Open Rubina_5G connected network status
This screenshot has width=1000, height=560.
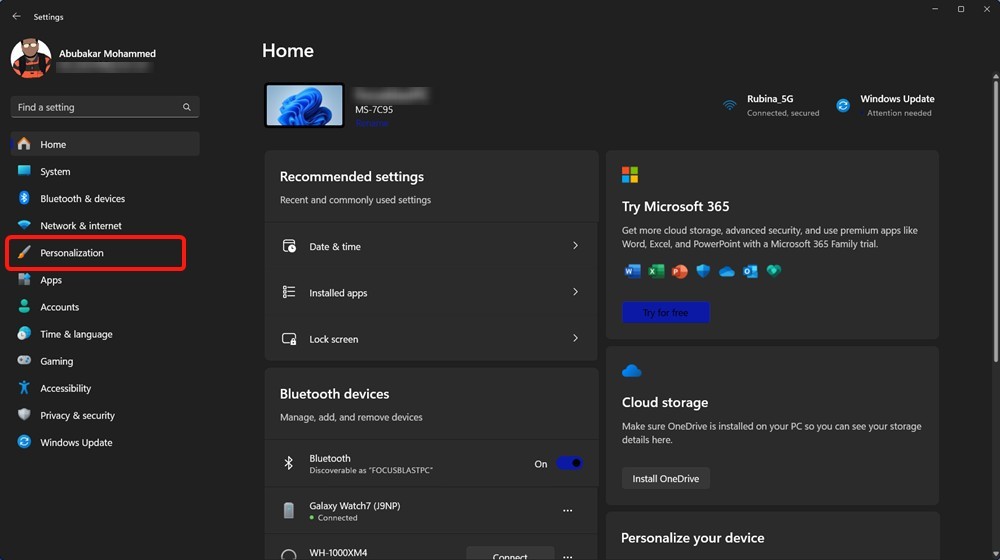coord(771,105)
